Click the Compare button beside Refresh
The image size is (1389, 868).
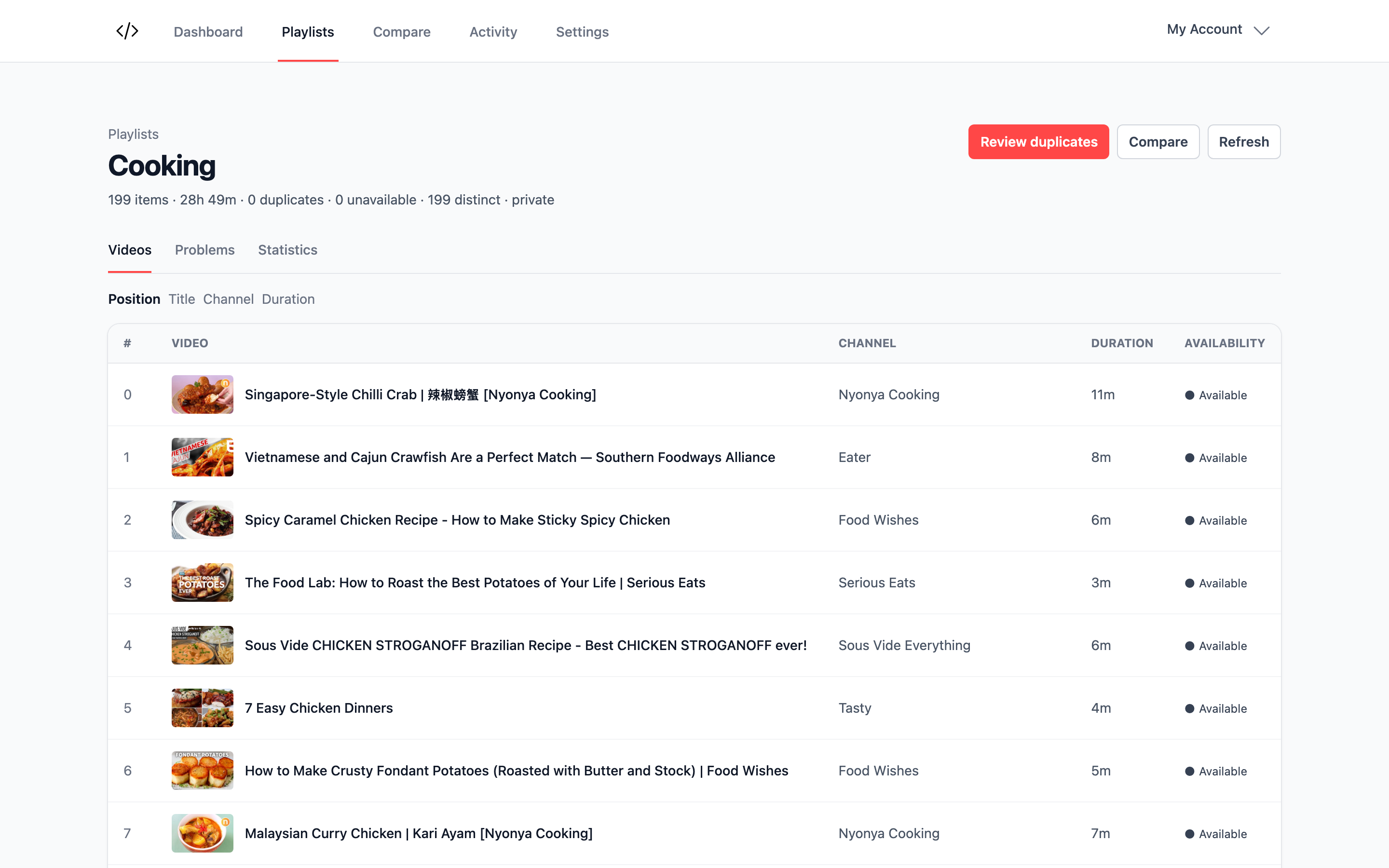click(1157, 142)
